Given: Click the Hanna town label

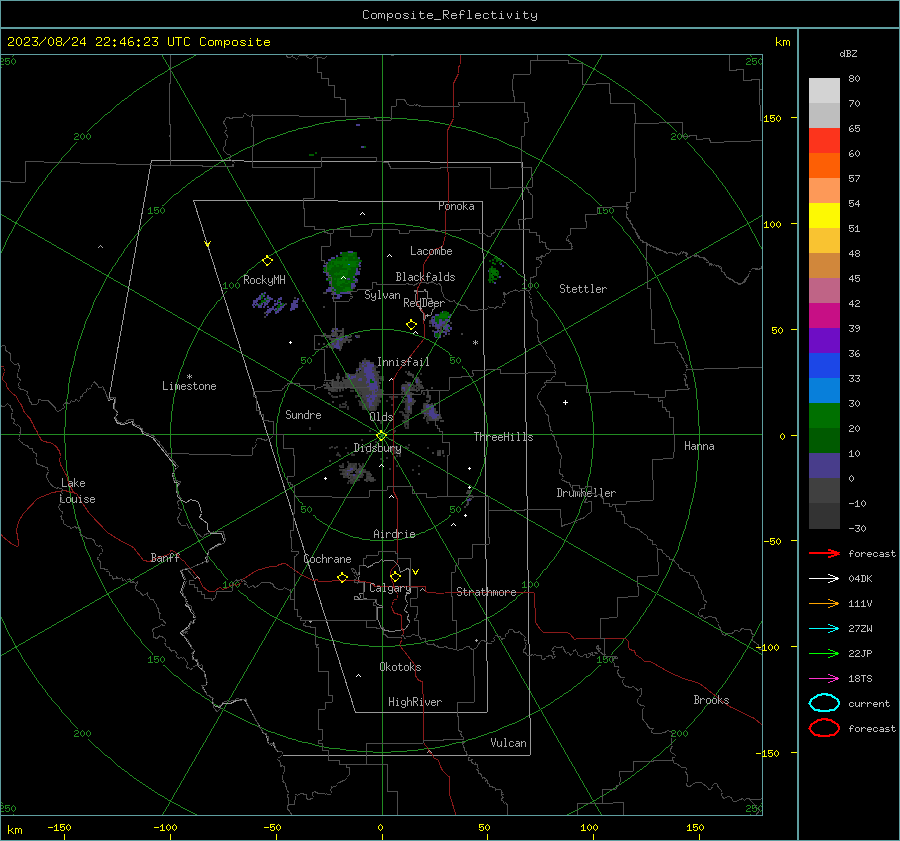Looking at the screenshot, I should (x=699, y=446).
